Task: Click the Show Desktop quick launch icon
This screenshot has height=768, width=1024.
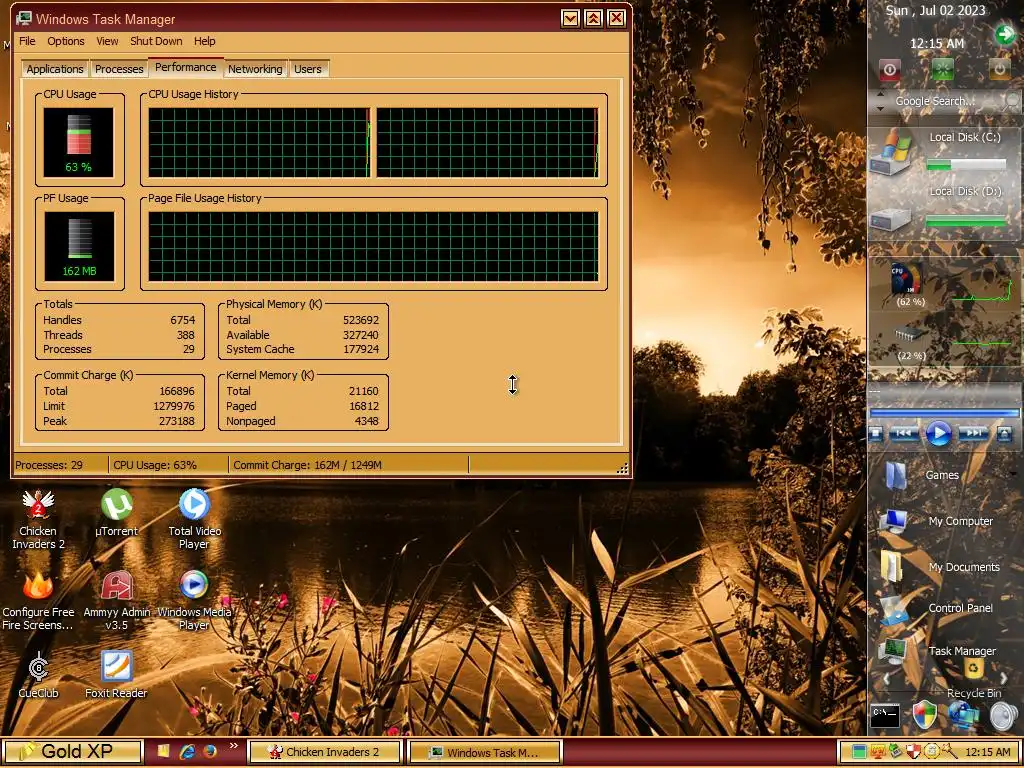Action: [164, 752]
